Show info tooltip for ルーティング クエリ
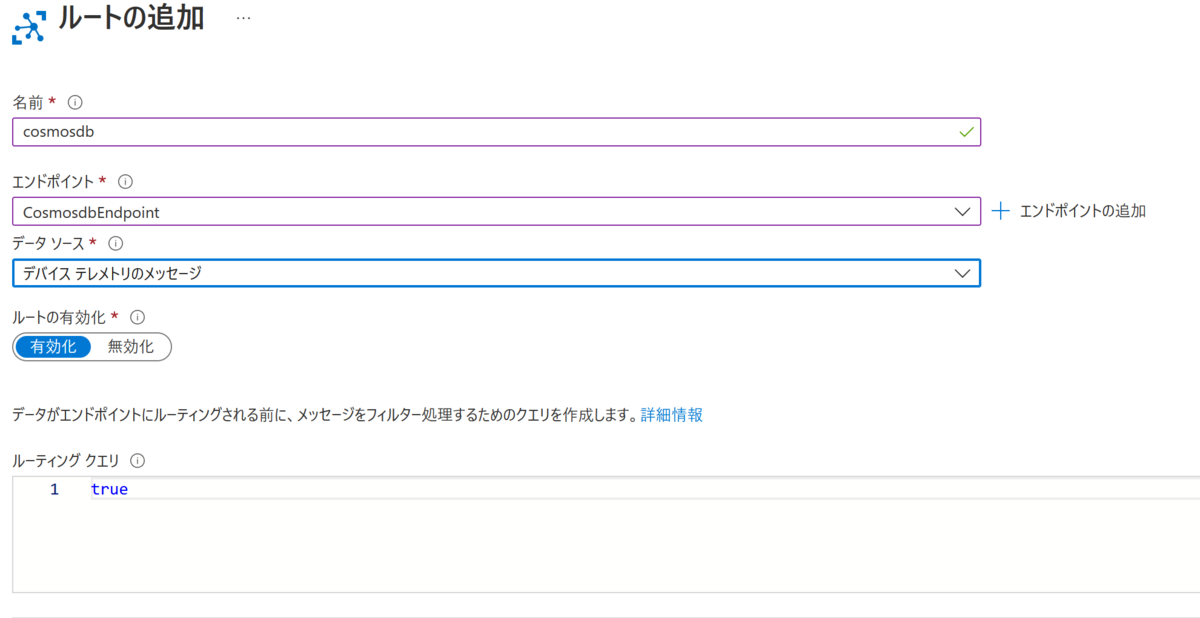Image resolution: width=1200 pixels, height=618 pixels. pos(137,461)
